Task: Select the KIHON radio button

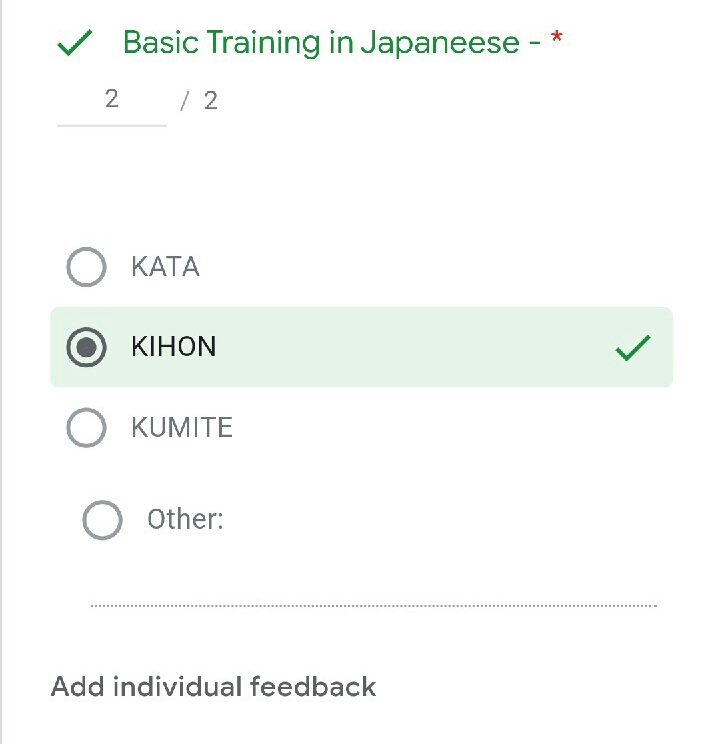Action: coord(86,347)
